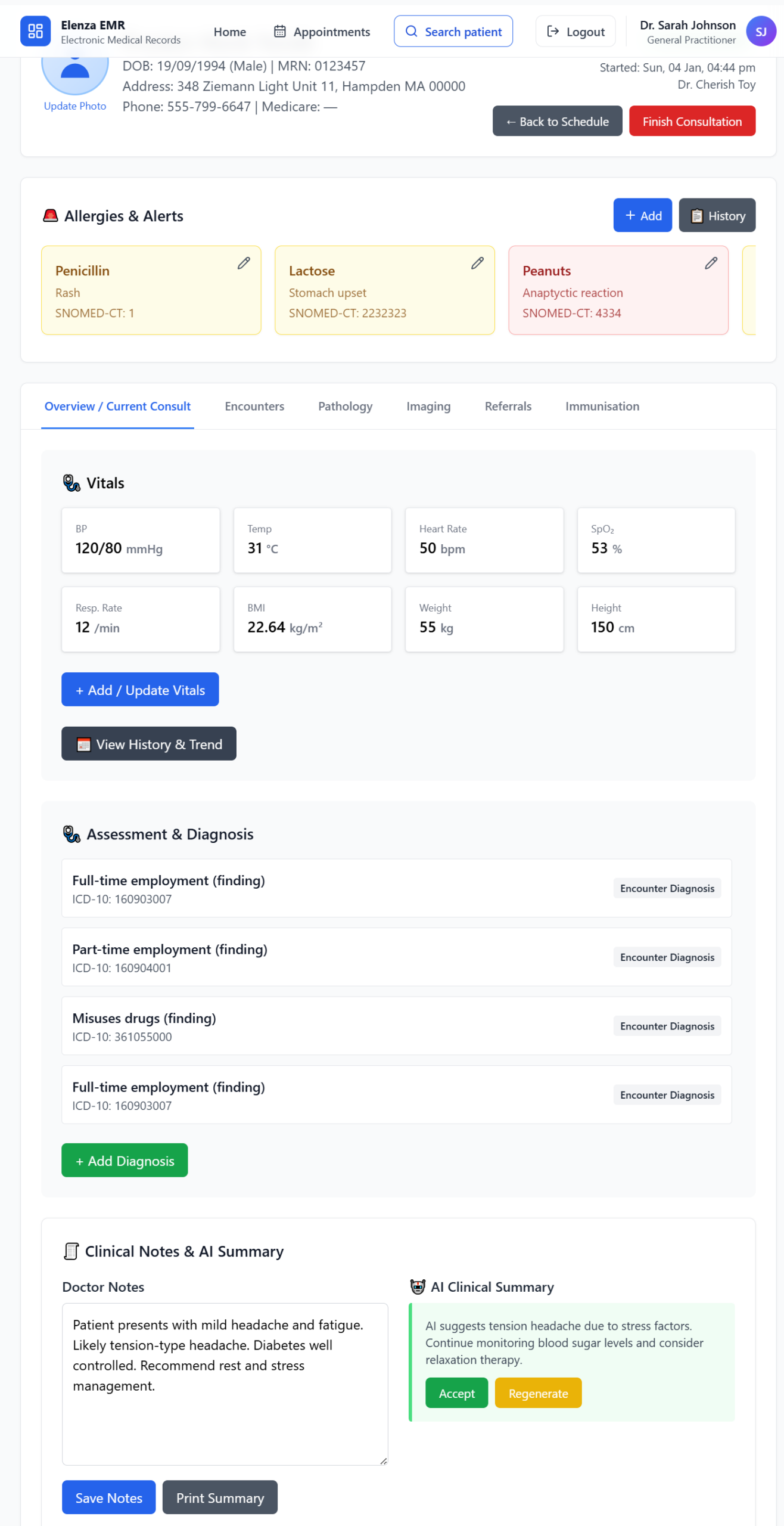Click inside the Doctor Notes text area

pyautogui.click(x=225, y=1383)
